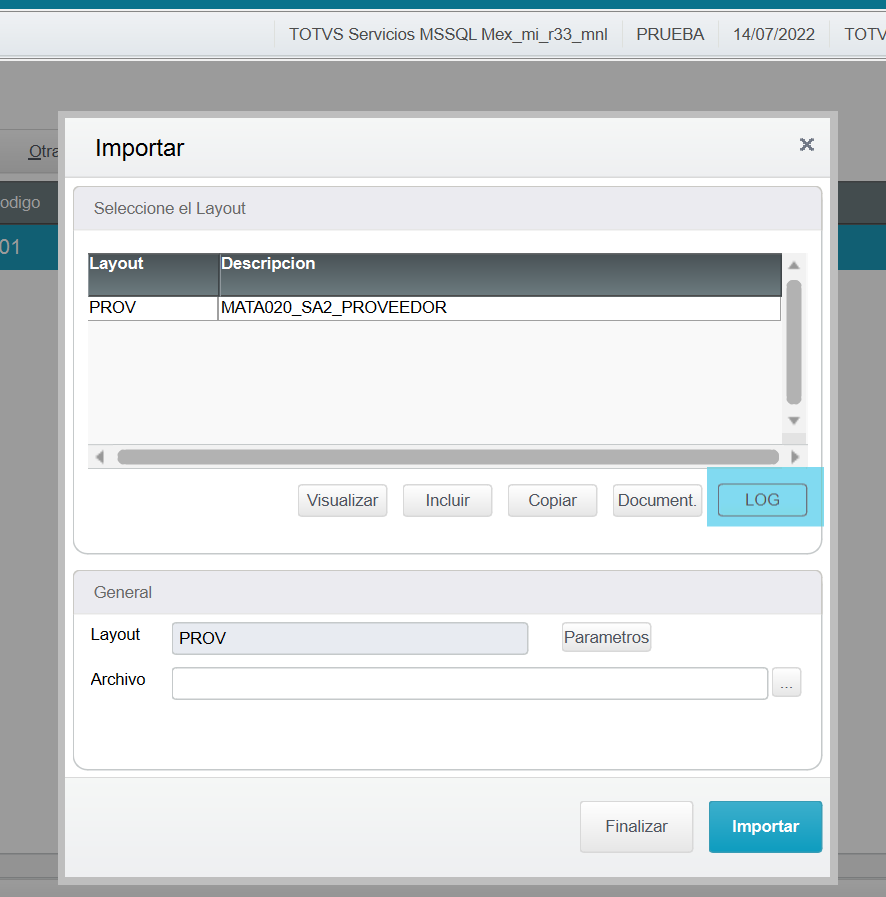Click the General panel header
Screen dimensions: 886x897
pyautogui.click(x=447, y=592)
